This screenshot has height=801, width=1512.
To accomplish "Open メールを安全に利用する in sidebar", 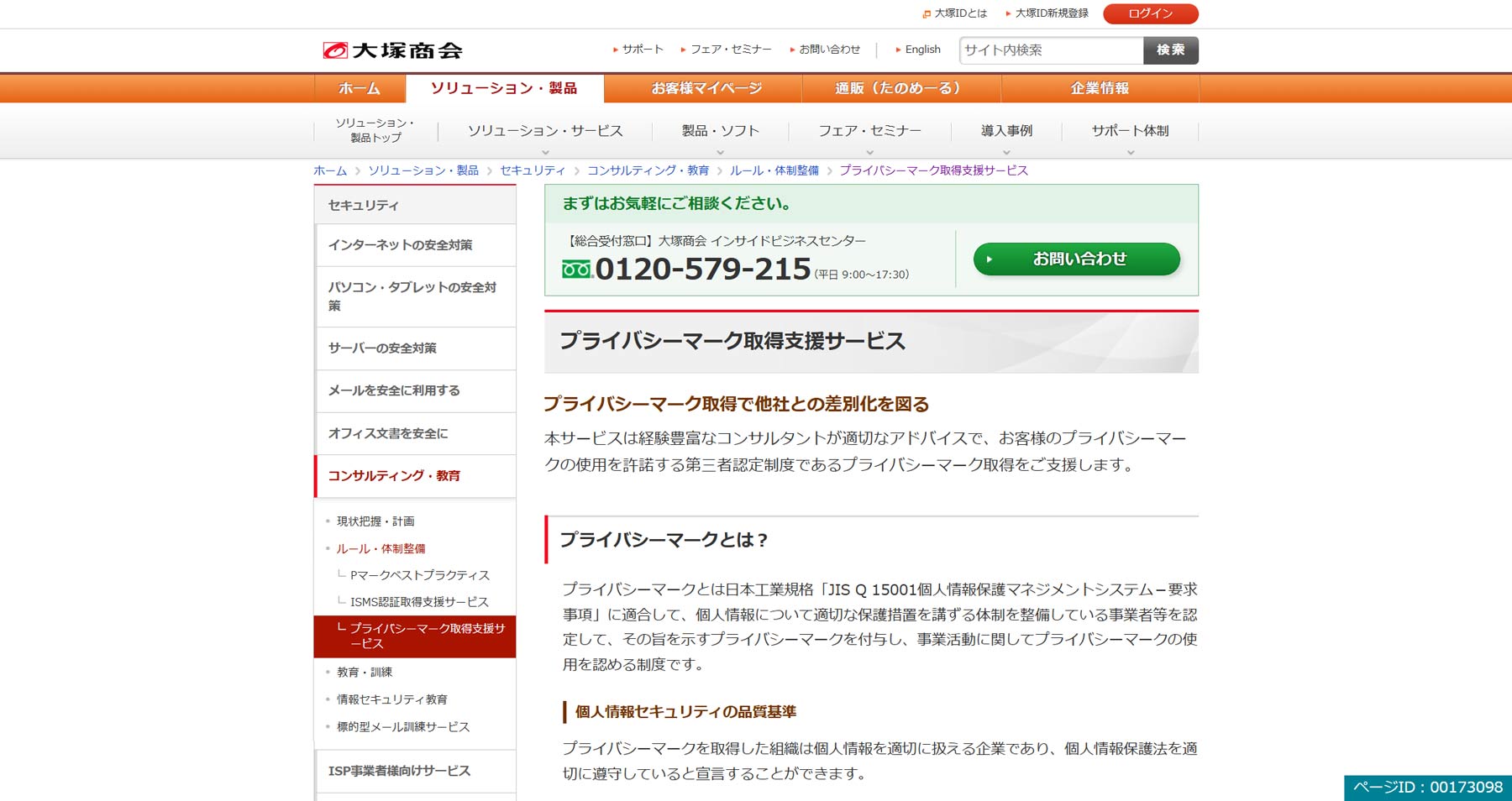I will point(415,391).
